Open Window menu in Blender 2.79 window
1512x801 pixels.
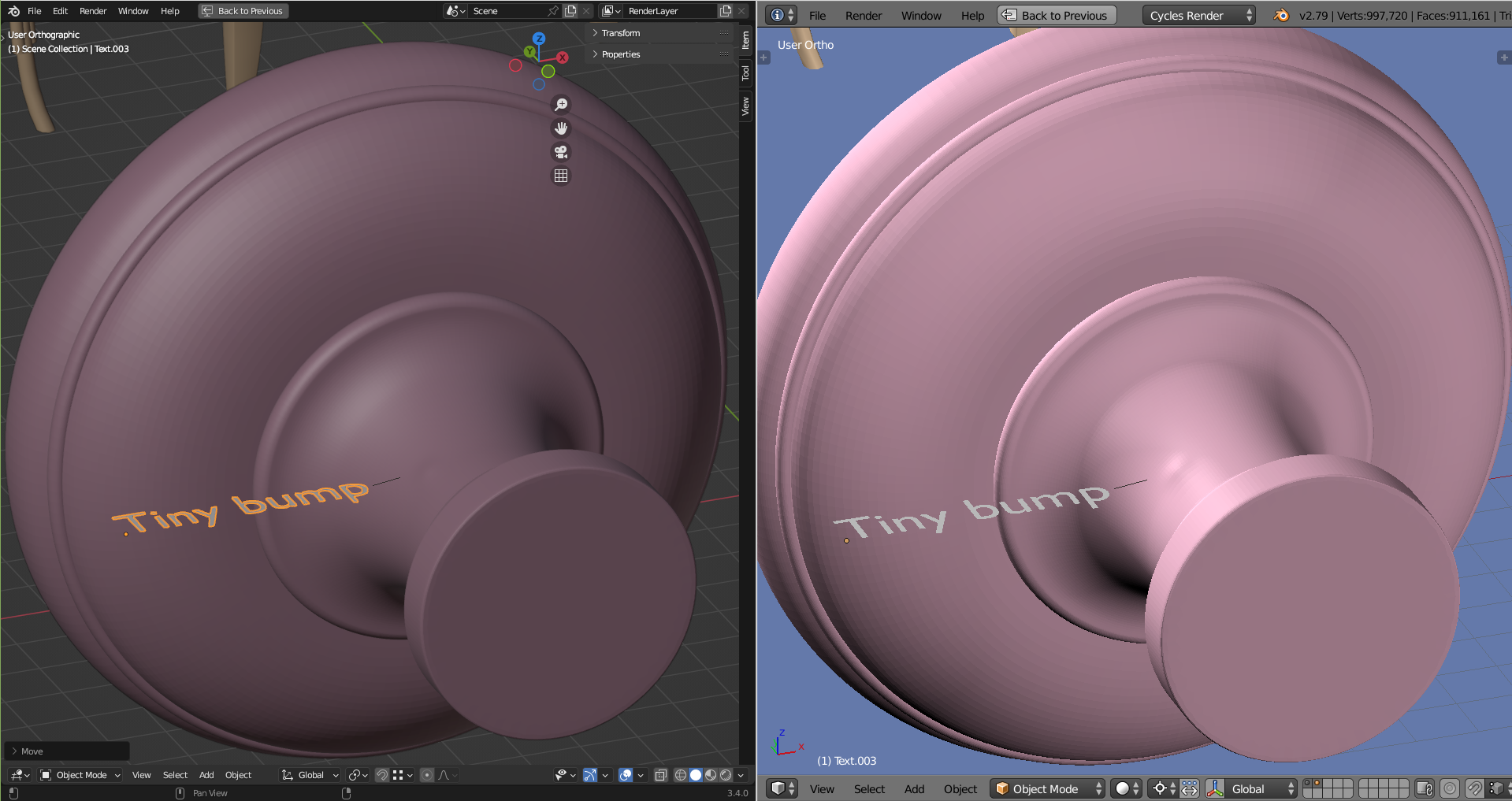[x=921, y=16]
